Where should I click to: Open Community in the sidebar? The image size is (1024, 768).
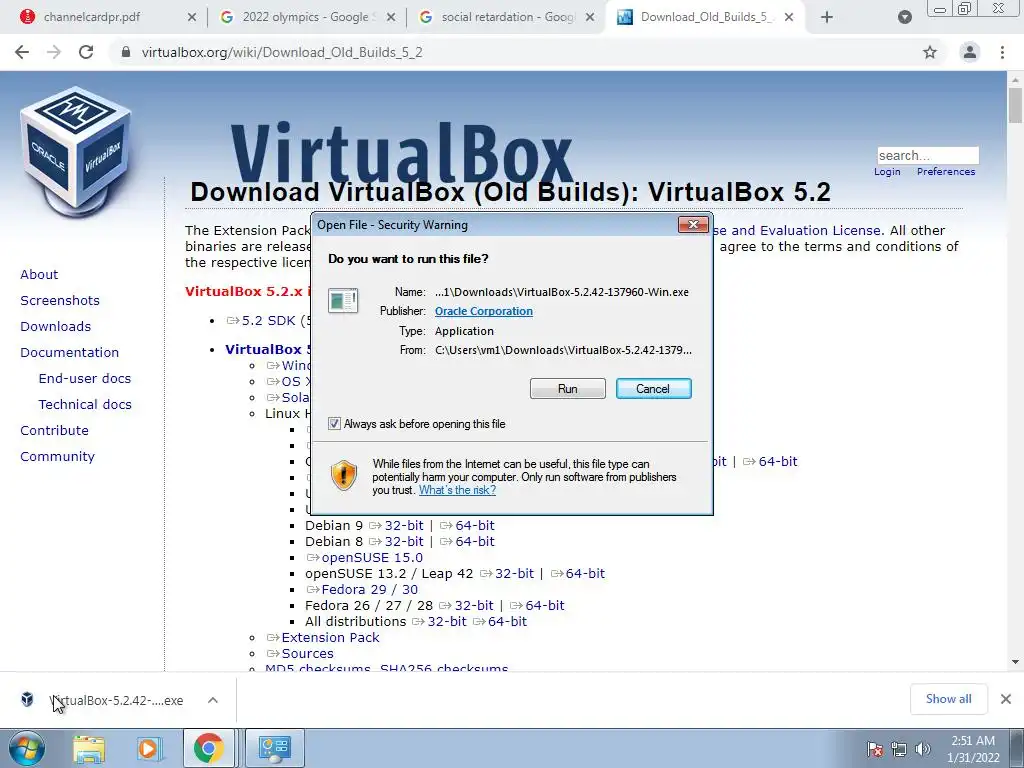tap(57, 457)
